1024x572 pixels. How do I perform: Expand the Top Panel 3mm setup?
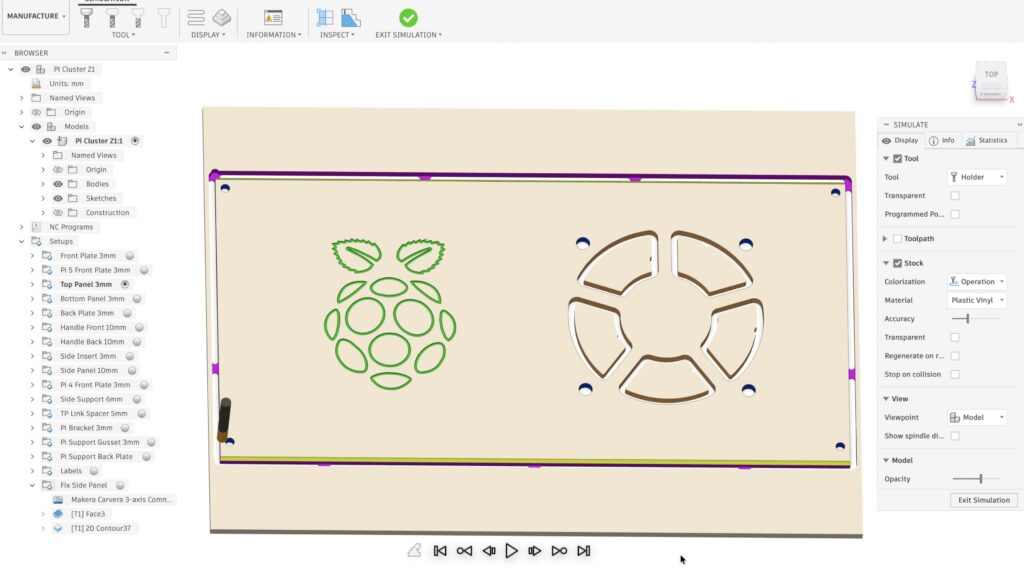click(x=32, y=284)
